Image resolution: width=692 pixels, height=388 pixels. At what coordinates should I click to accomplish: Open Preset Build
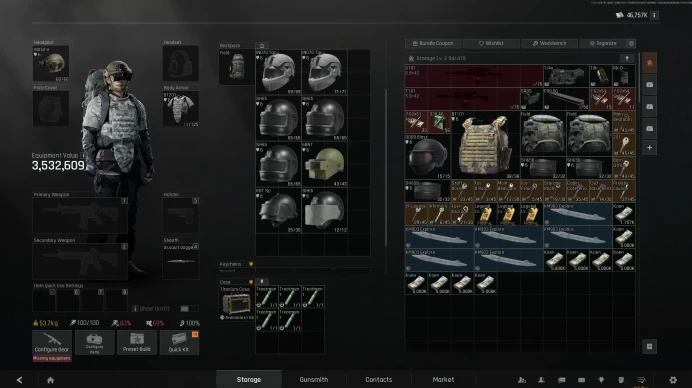point(137,343)
